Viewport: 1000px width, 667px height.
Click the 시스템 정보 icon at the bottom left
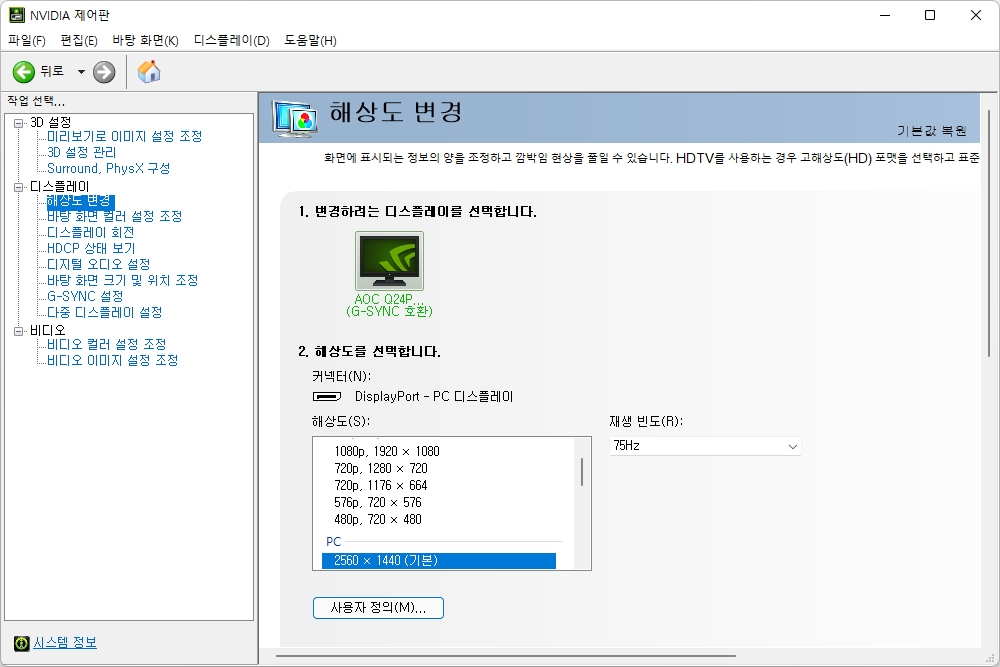click(22, 643)
